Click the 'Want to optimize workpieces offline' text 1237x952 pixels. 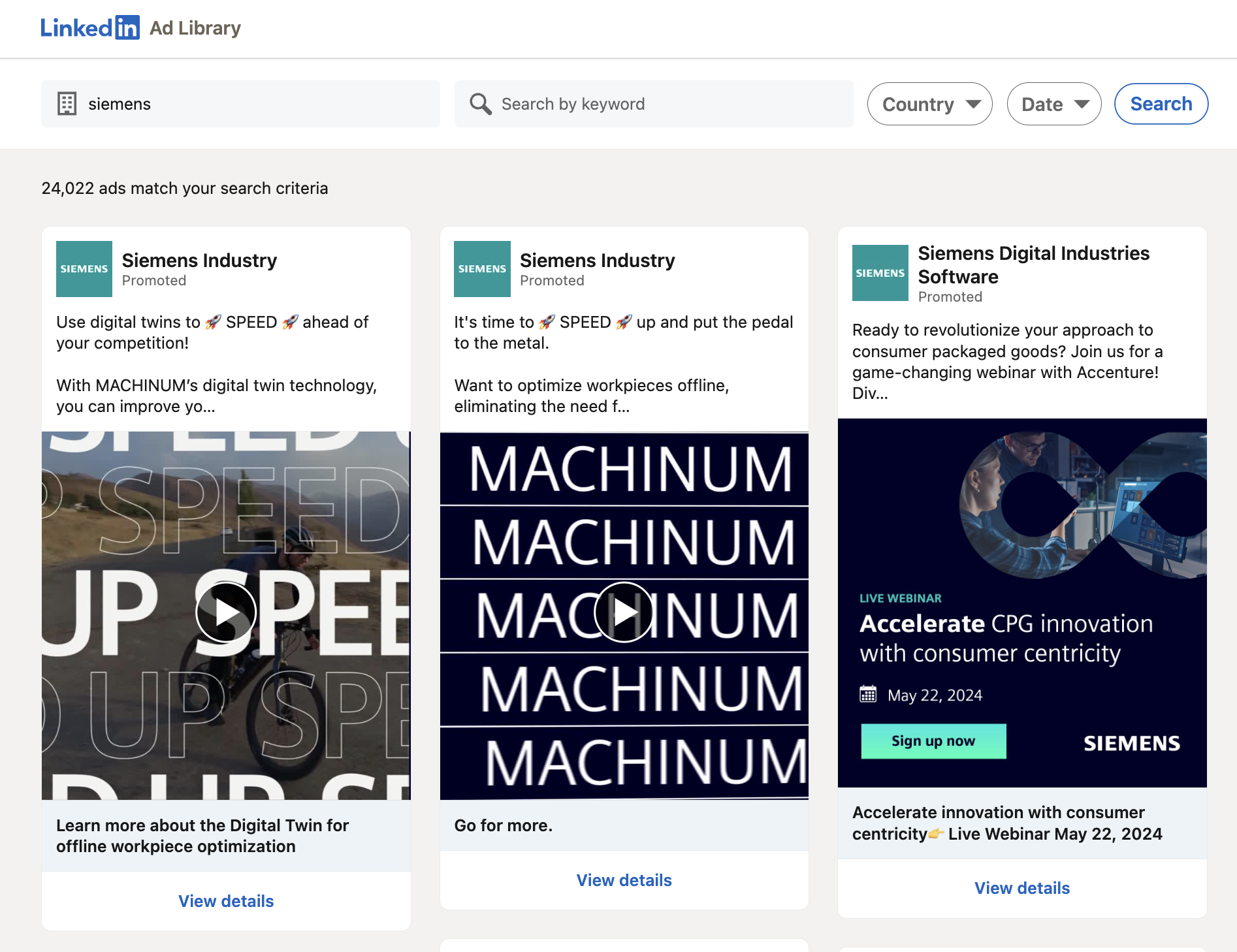[x=591, y=396]
